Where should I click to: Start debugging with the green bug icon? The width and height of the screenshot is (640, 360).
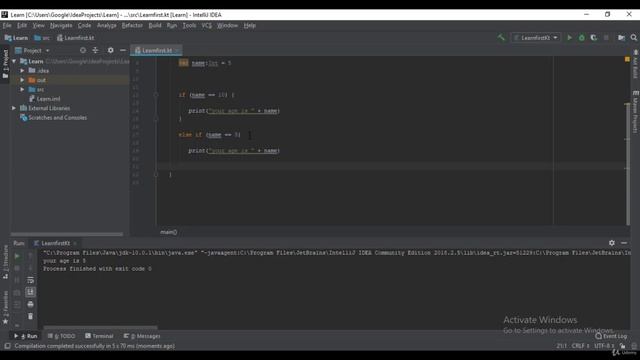click(x=582, y=38)
